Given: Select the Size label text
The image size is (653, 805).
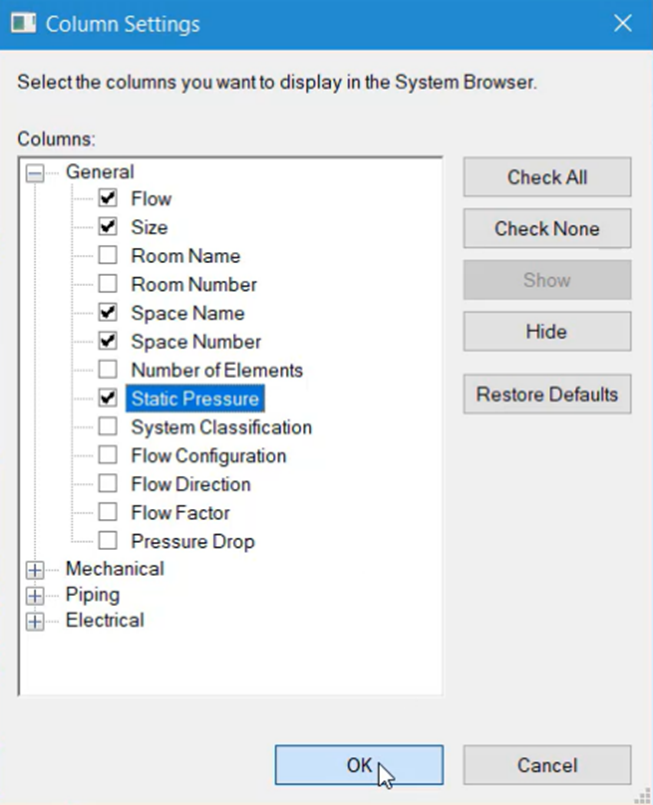Looking at the screenshot, I should 149,227.
